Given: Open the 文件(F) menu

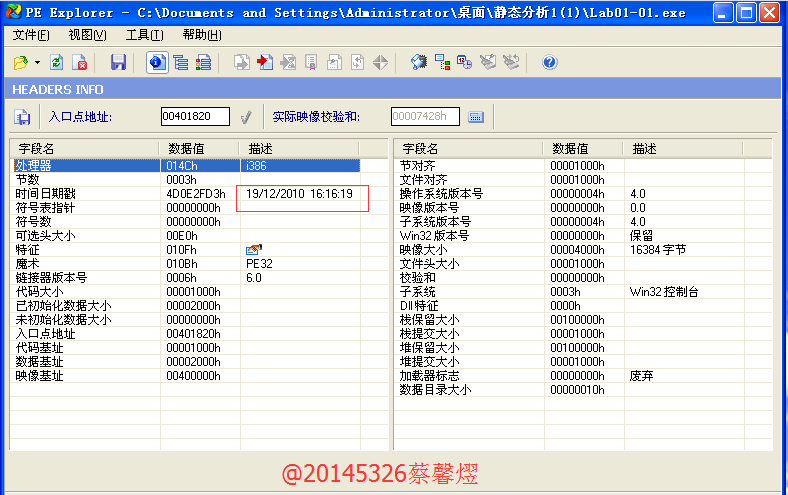Looking at the screenshot, I should click(x=31, y=35).
